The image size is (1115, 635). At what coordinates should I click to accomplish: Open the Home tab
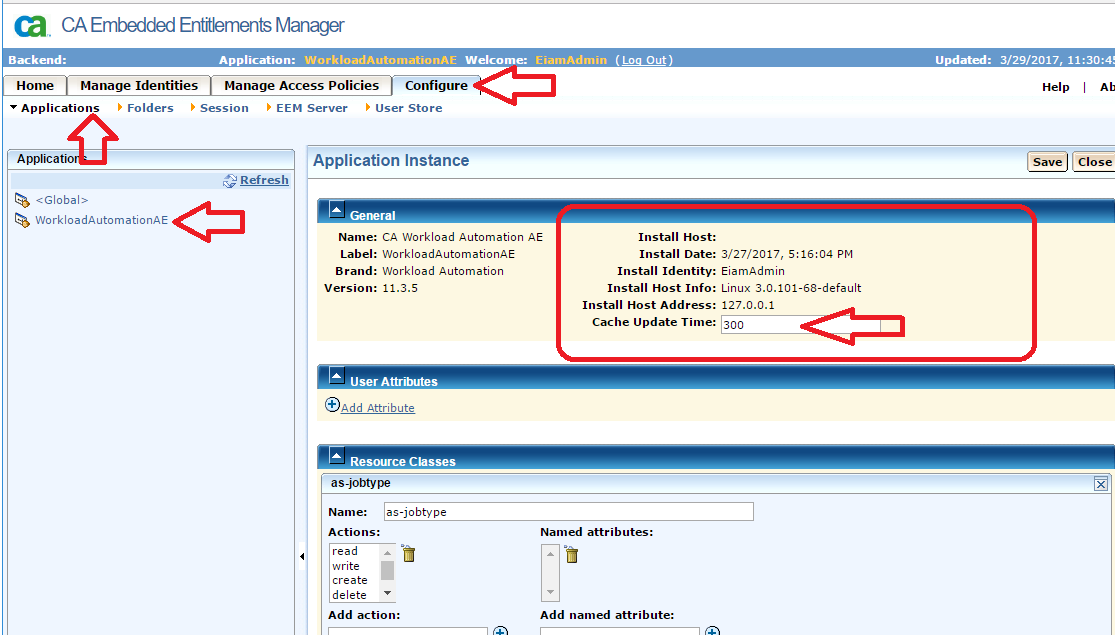(x=34, y=85)
